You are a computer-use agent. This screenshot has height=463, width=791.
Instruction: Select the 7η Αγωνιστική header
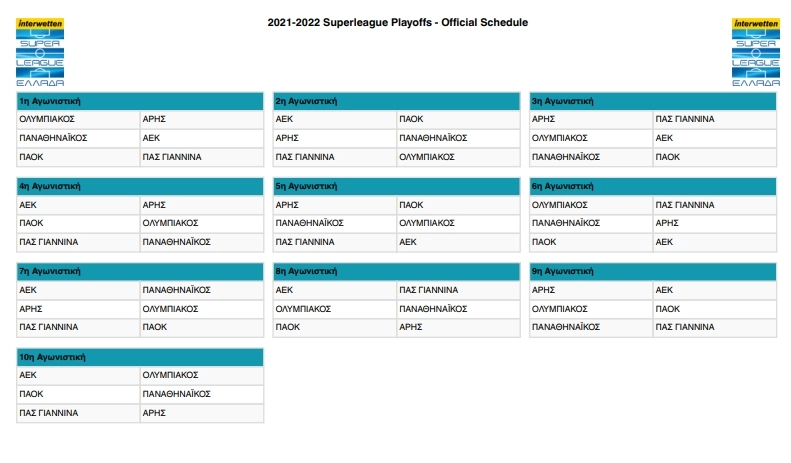pos(140,271)
